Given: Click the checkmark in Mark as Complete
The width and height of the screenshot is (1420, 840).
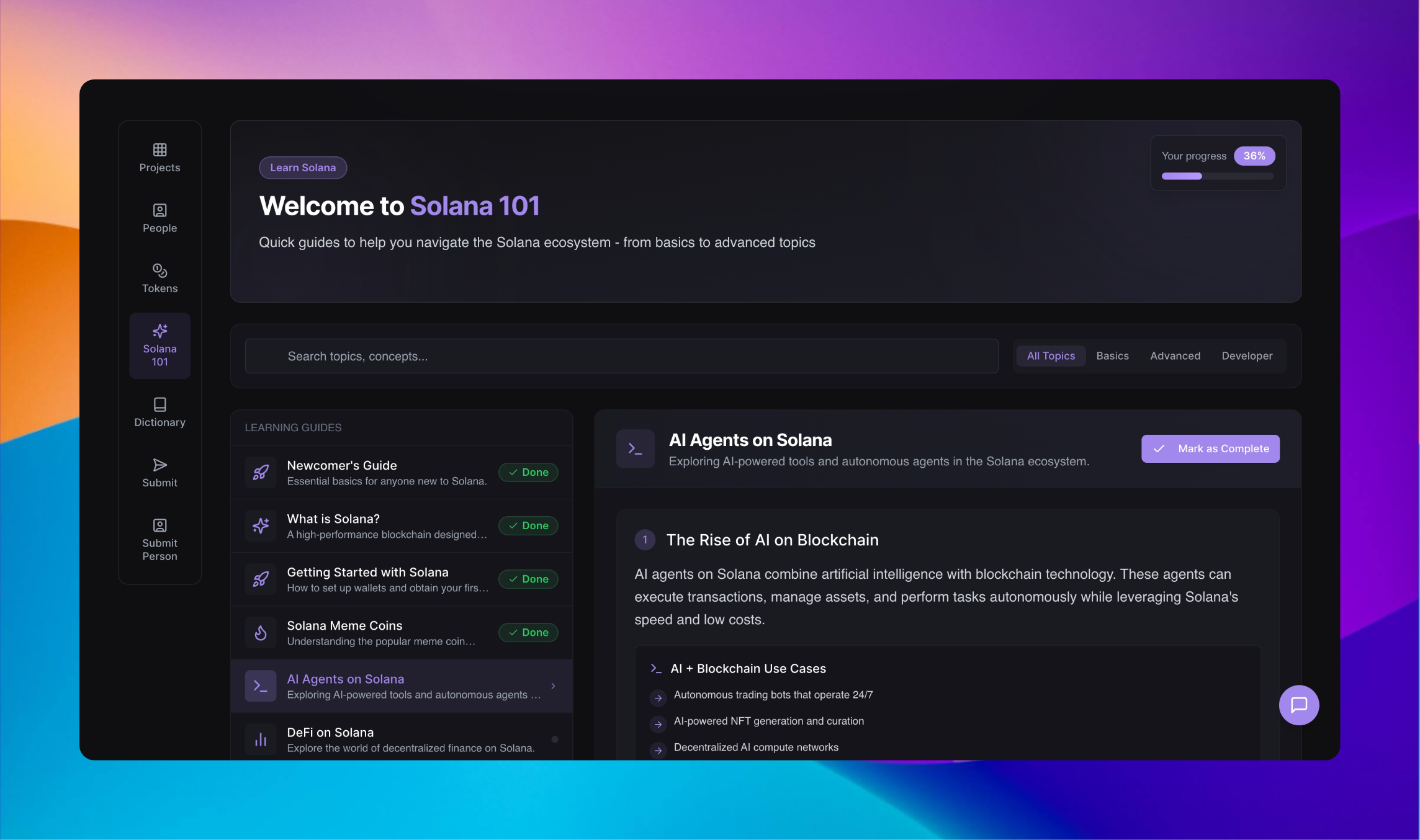Looking at the screenshot, I should (x=1159, y=449).
